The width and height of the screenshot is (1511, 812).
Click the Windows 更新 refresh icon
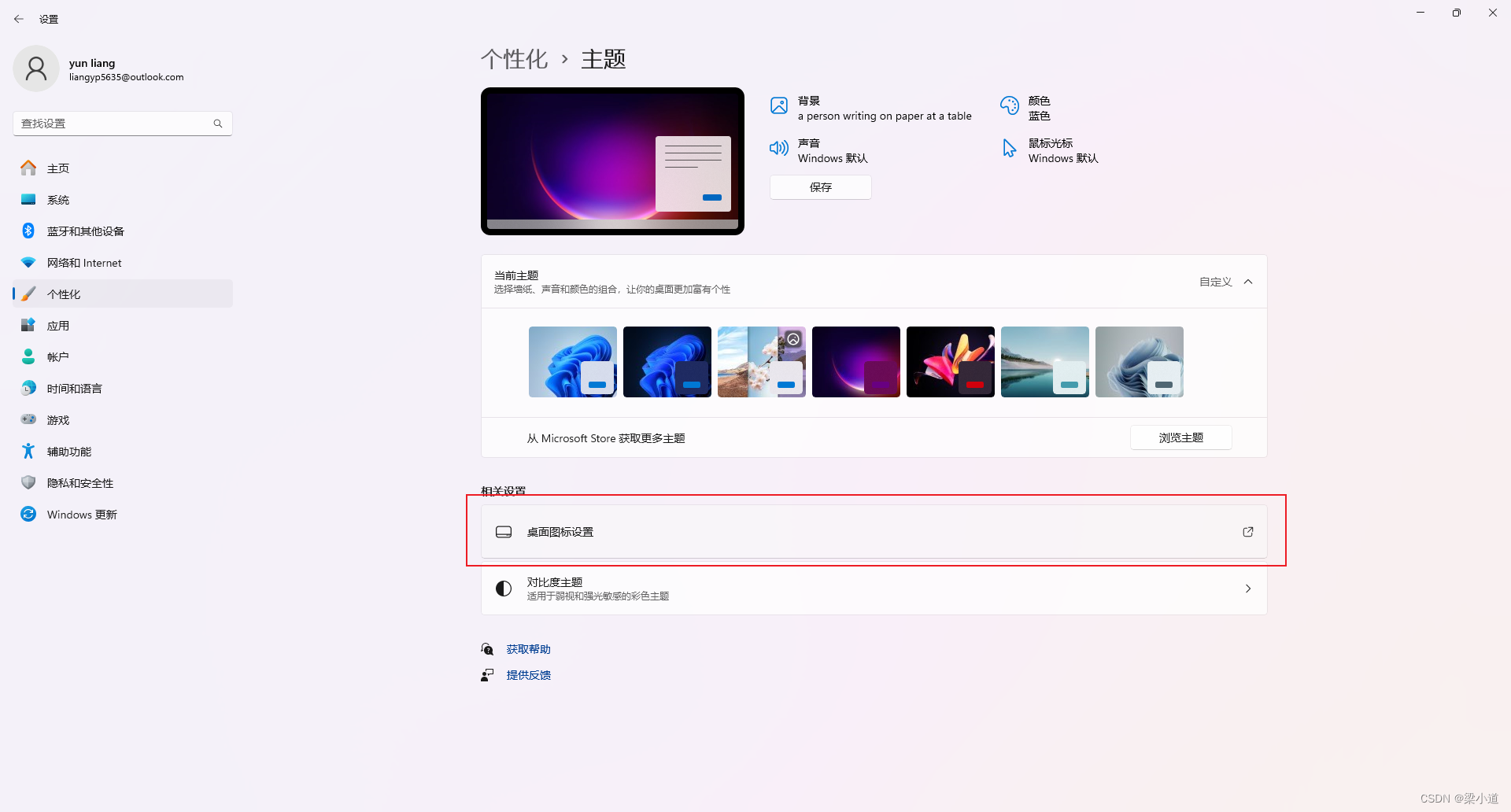coord(28,514)
